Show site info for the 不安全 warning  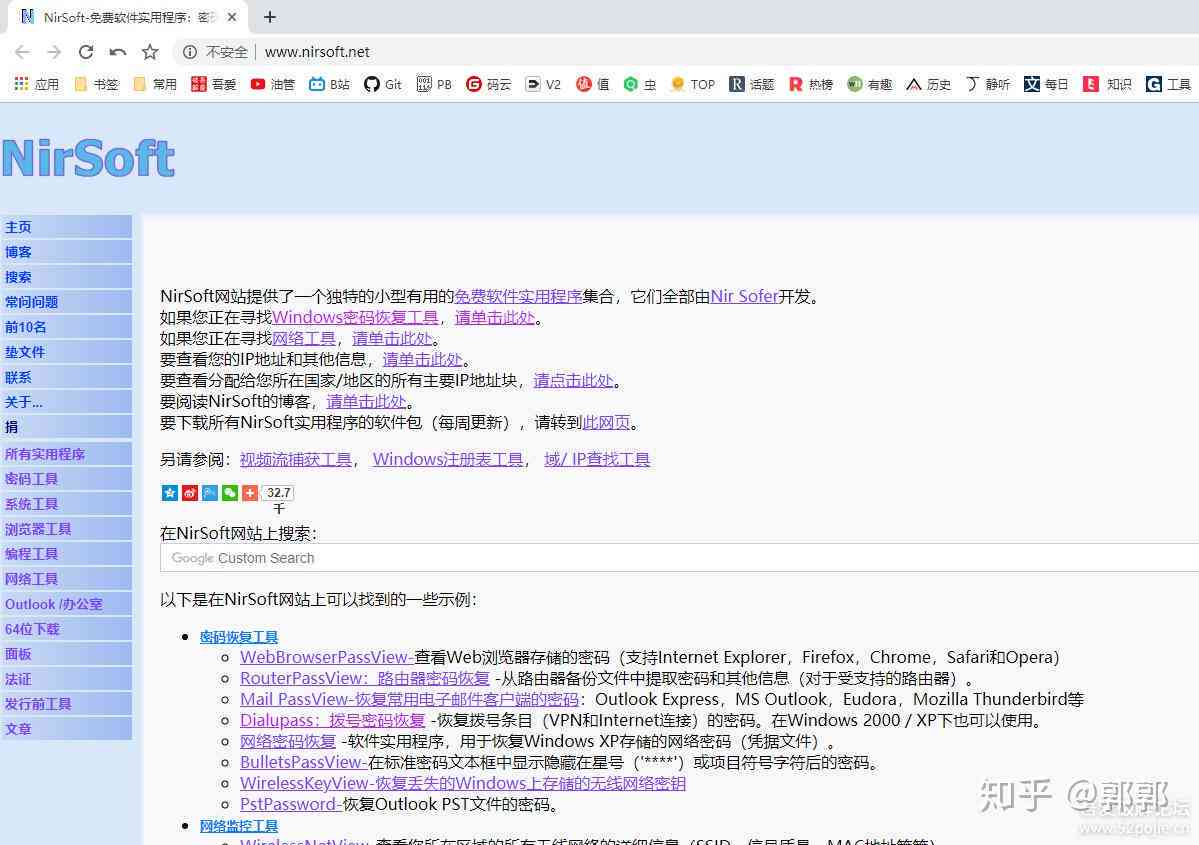(x=215, y=52)
